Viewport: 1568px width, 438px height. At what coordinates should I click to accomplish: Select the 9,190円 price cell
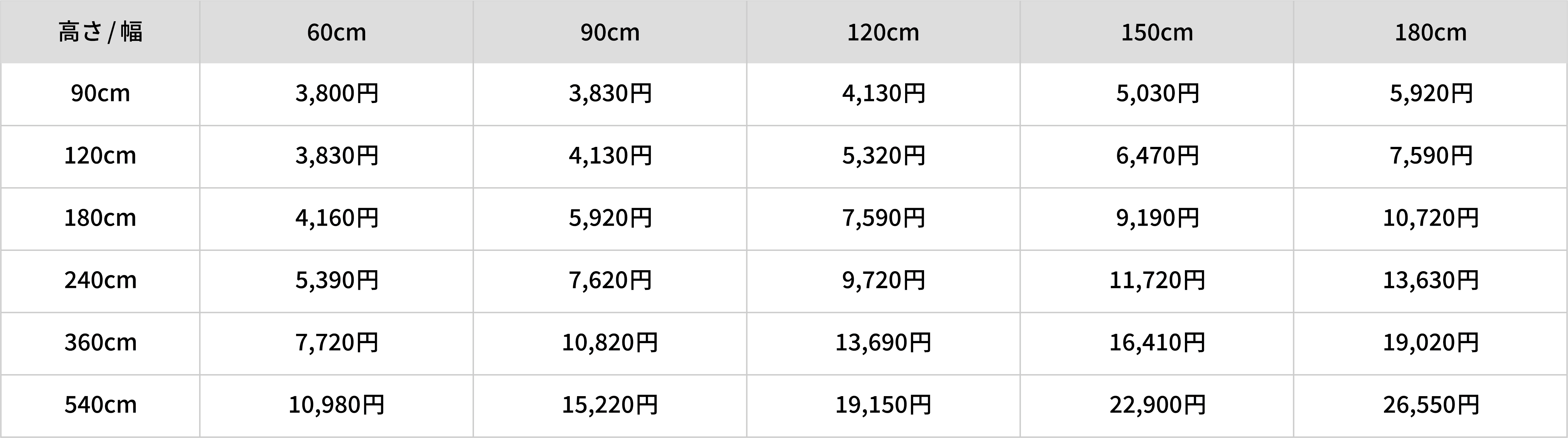(x=1157, y=218)
